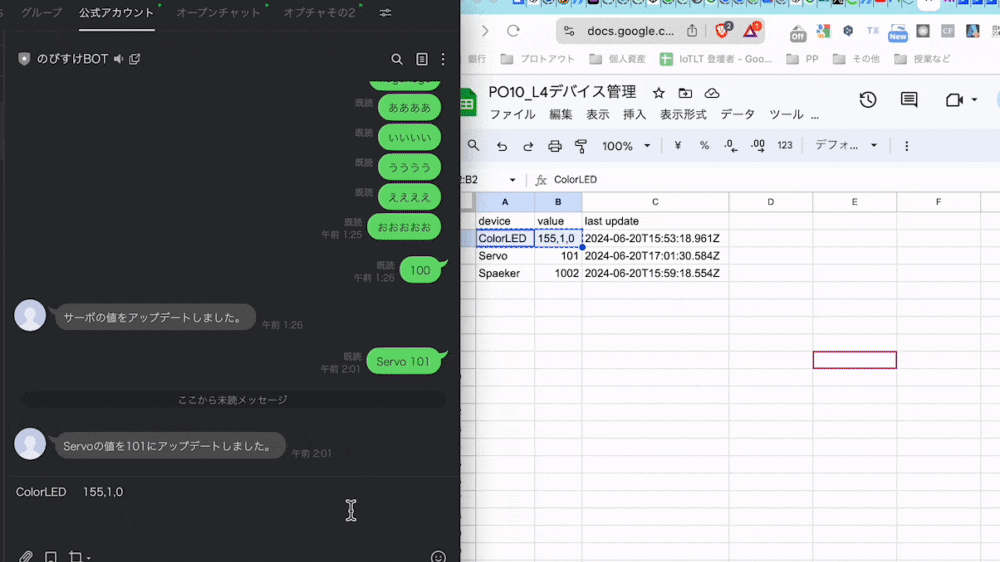Open search in the のびすけBOT chat
Image resolution: width=1000 pixels, height=562 pixels.
point(397,59)
